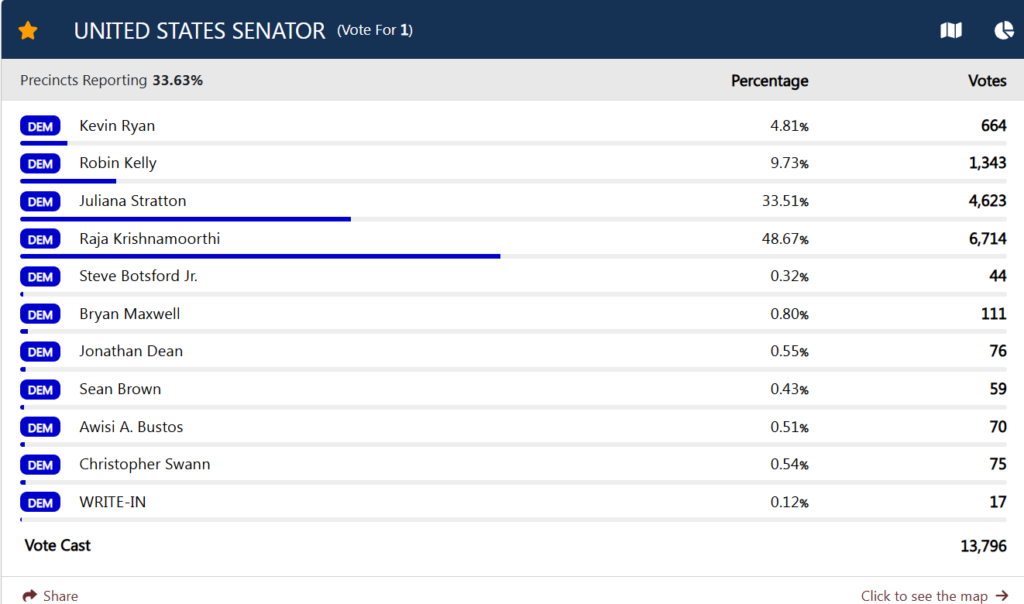Open the "Click to see the map" link

pos(924,596)
